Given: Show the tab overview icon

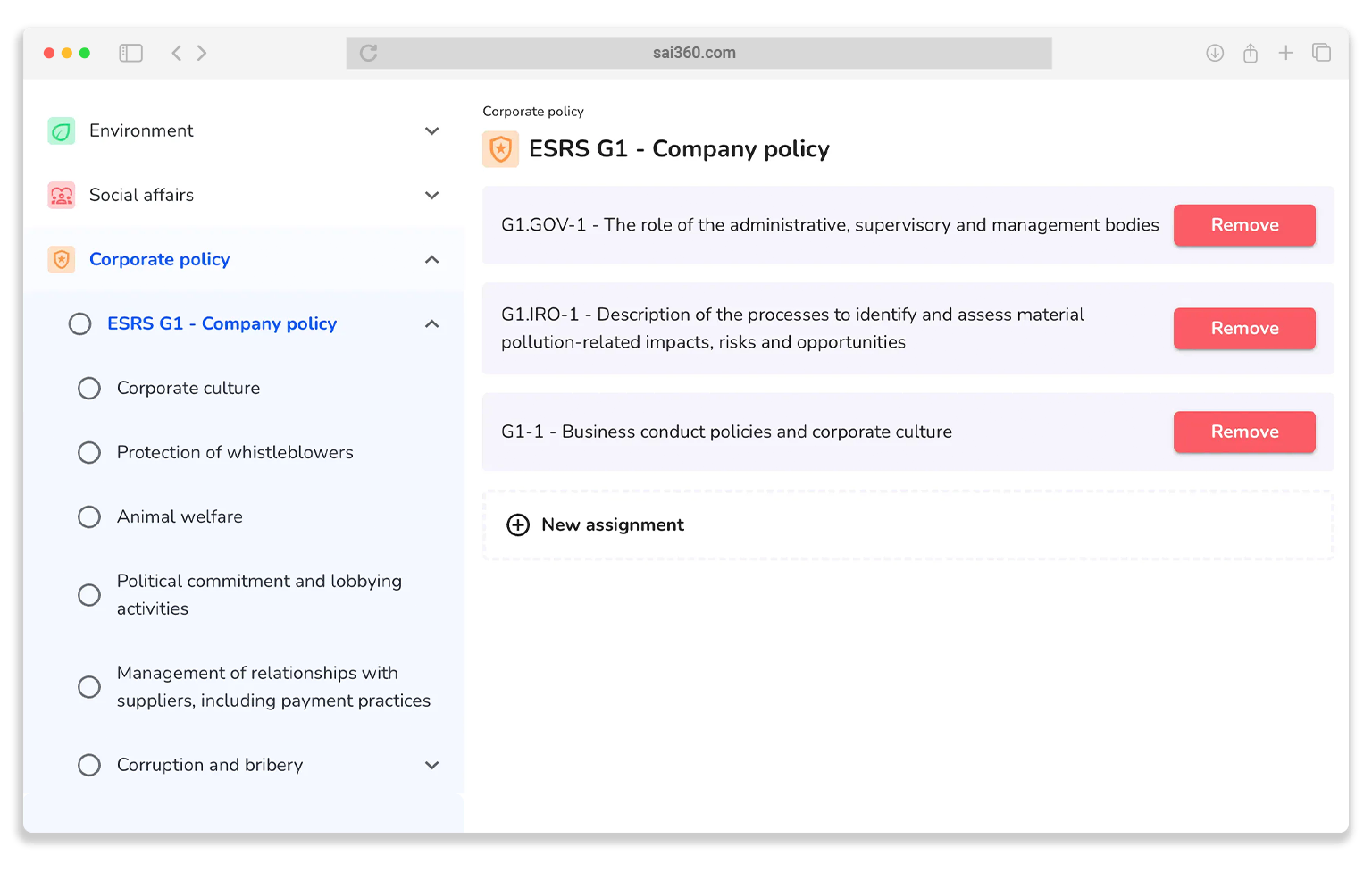Looking at the screenshot, I should click(1321, 54).
